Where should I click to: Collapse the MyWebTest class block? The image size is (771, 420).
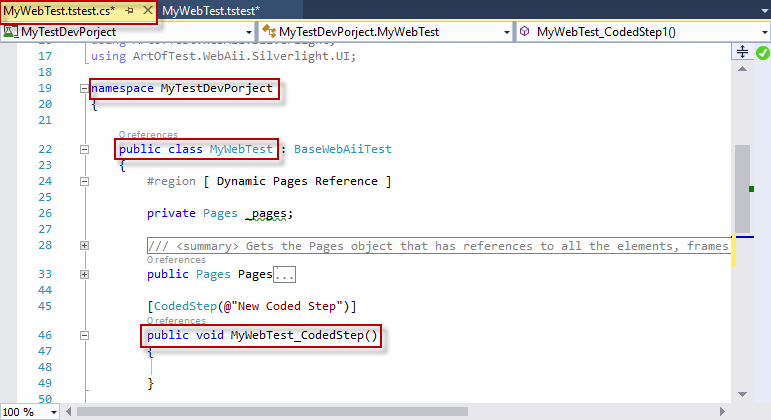(x=84, y=150)
